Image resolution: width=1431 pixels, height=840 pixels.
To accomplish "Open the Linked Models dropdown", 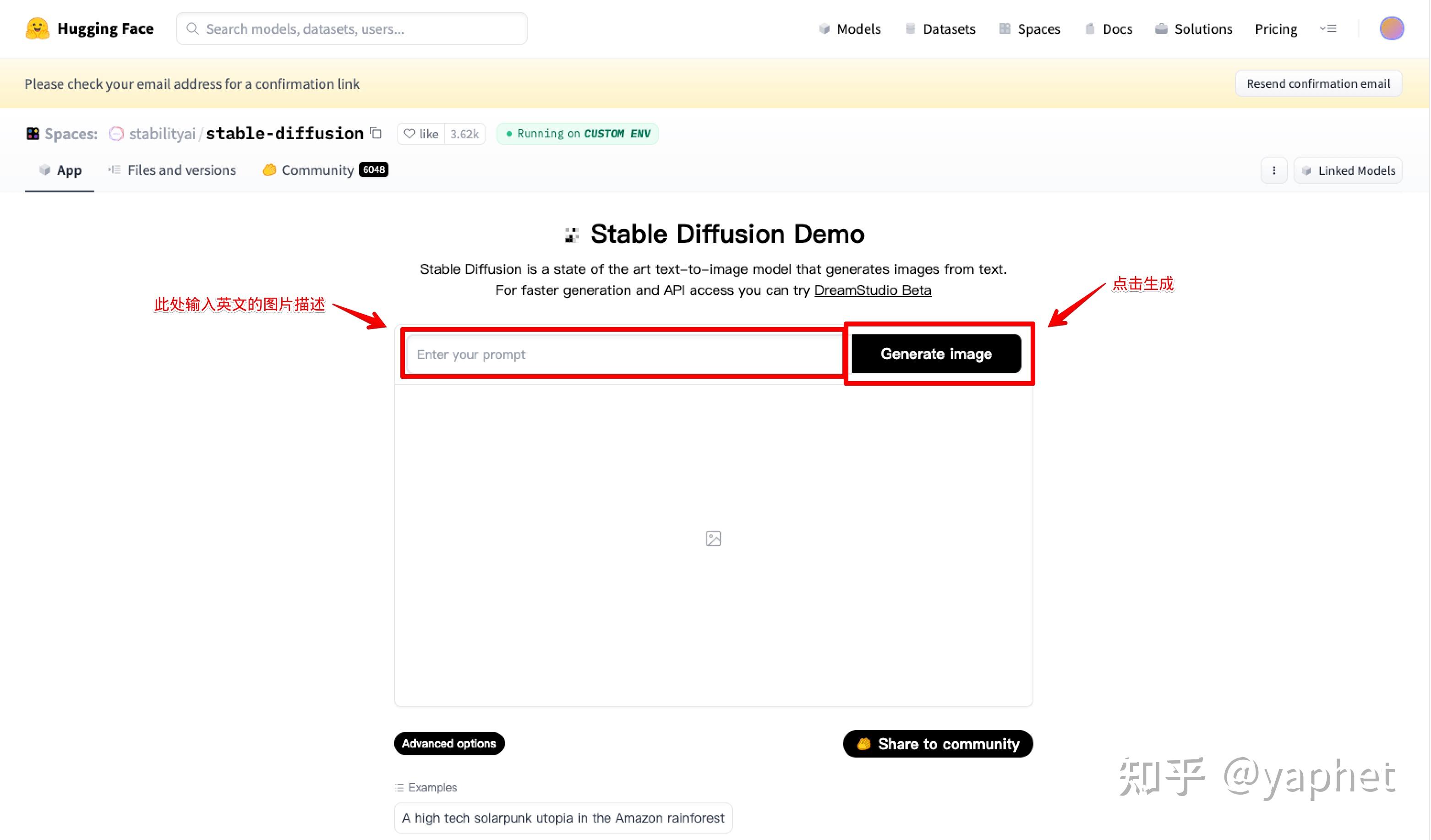I will tap(1348, 170).
